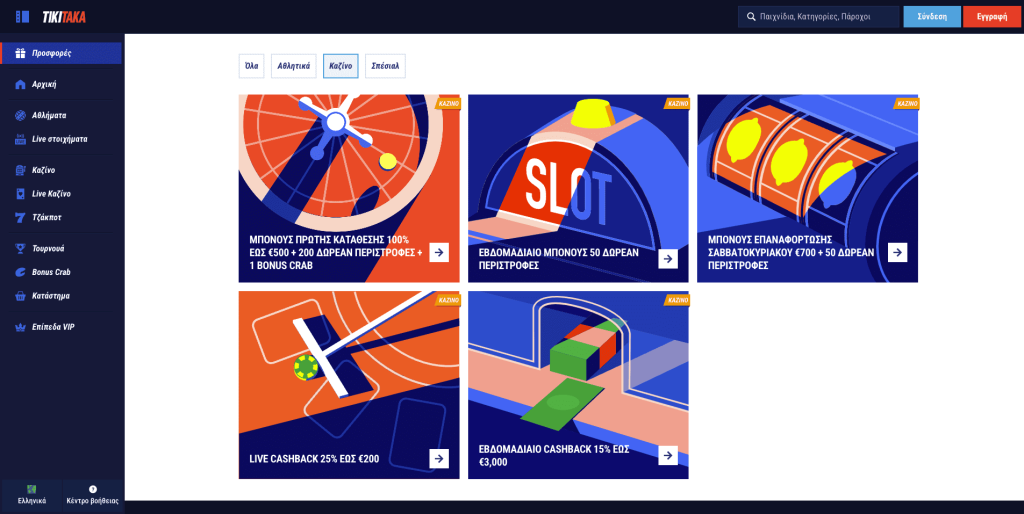1024x514 pixels.
Task: Click the Αθλήματα ball icon
Action: click(20, 116)
